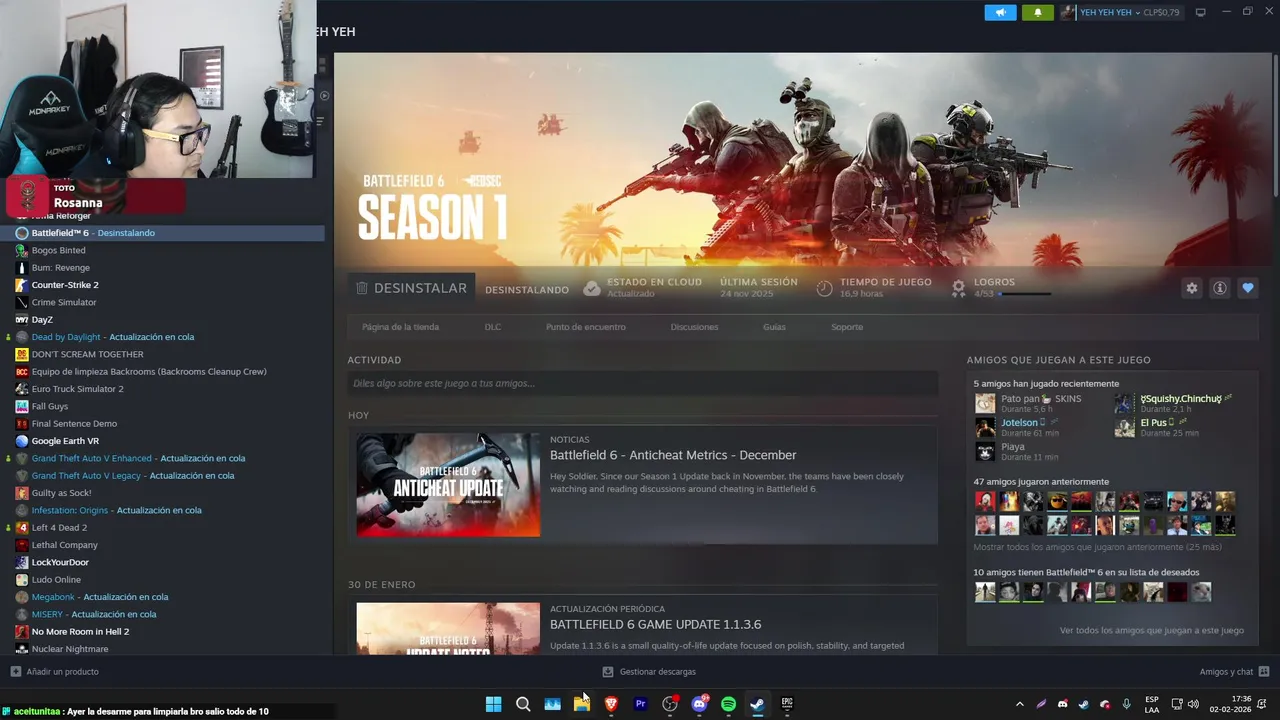Open Estado en Cloud status icon
Screen dimensions: 1280x720
pyautogui.click(x=592, y=288)
